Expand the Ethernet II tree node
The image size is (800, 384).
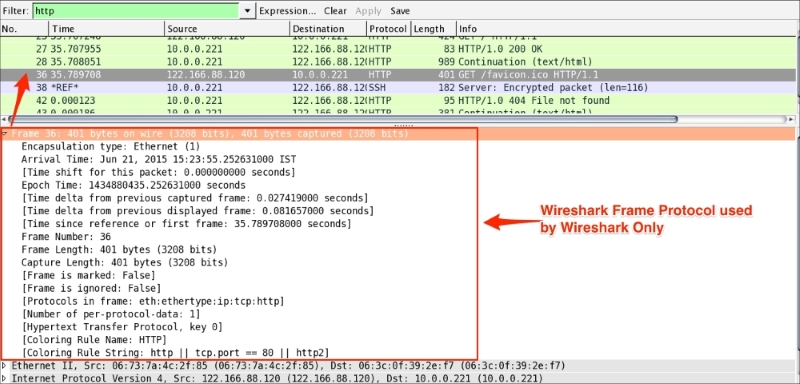(5, 366)
